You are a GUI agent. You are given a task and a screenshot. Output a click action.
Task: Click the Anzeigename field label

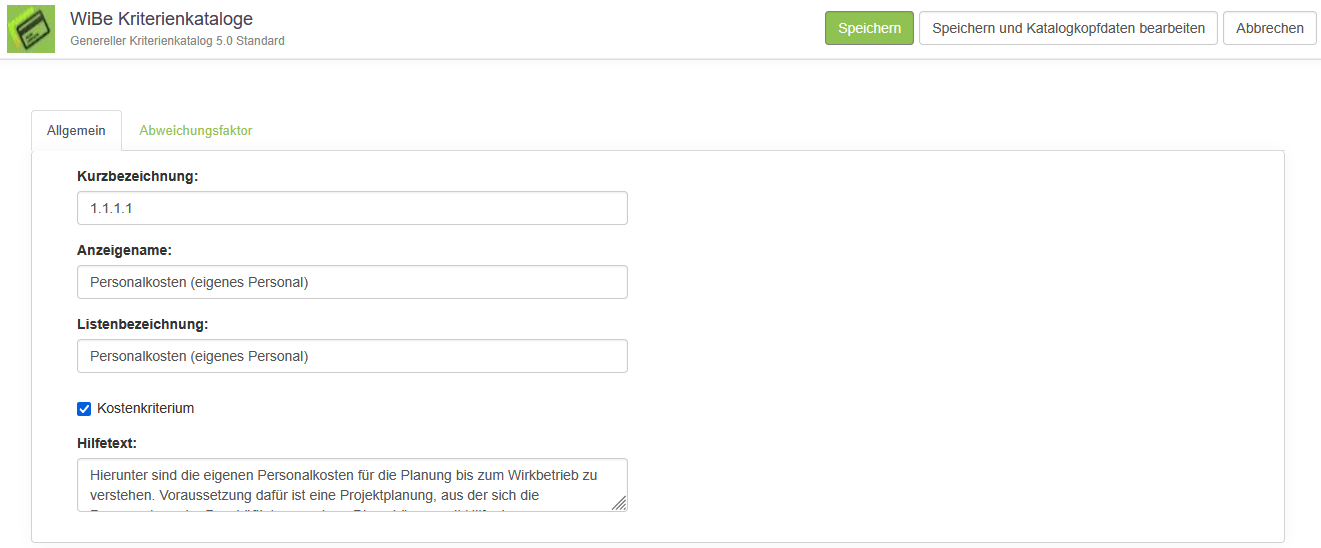point(124,250)
